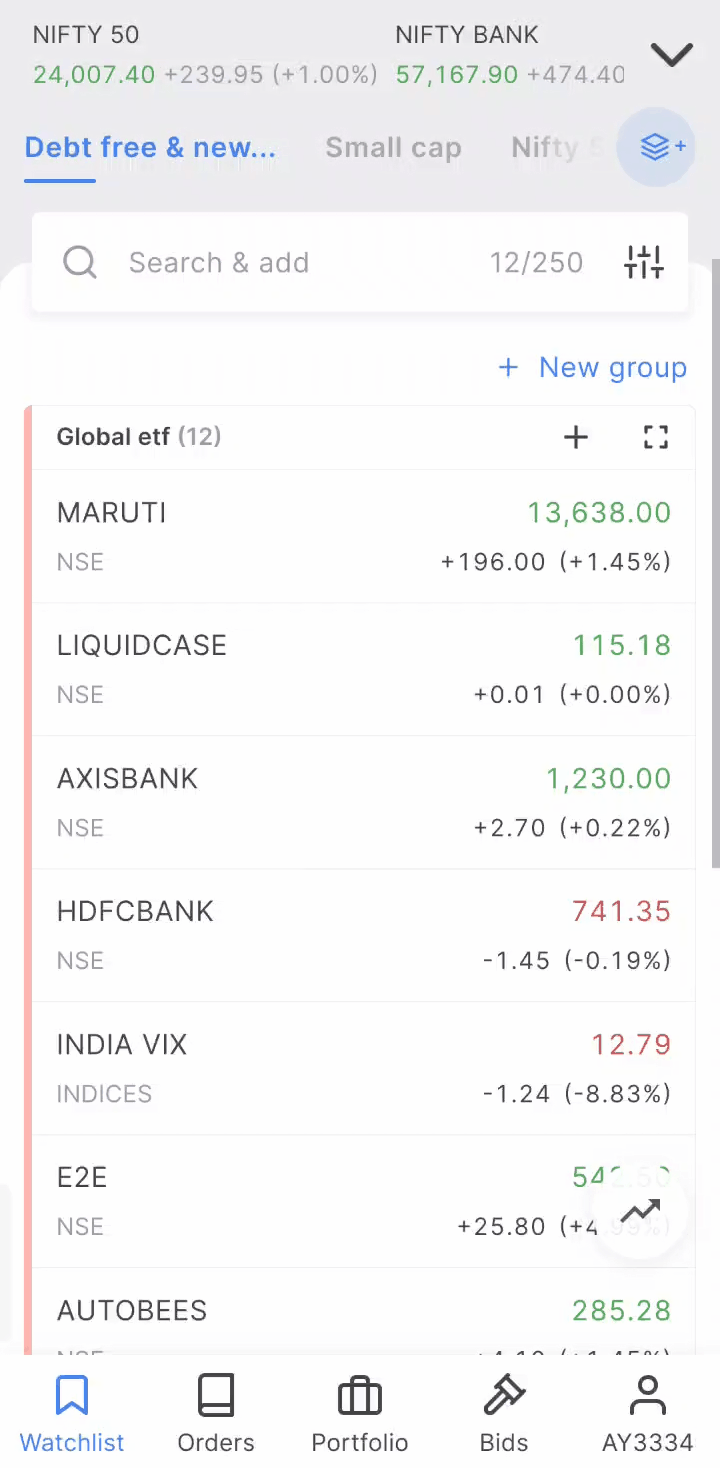Viewport: 720px width, 1468px height.
Task: Click the New group link
Action: coord(593,368)
